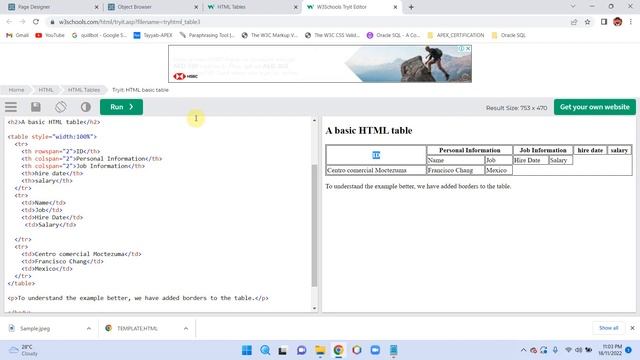Open Google Chrome from taskbar

click(338, 350)
